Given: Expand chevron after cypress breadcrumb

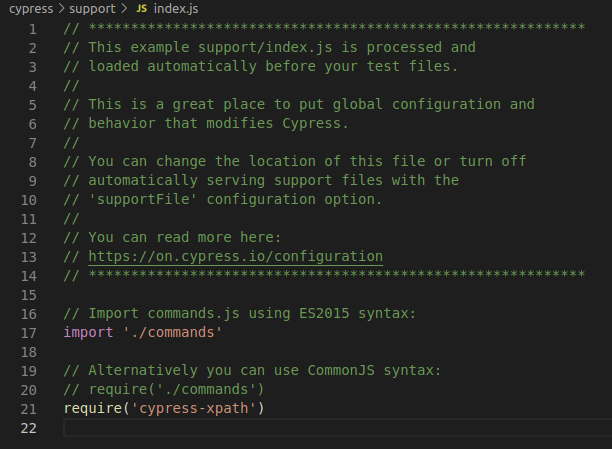Looking at the screenshot, I should 61,9.
